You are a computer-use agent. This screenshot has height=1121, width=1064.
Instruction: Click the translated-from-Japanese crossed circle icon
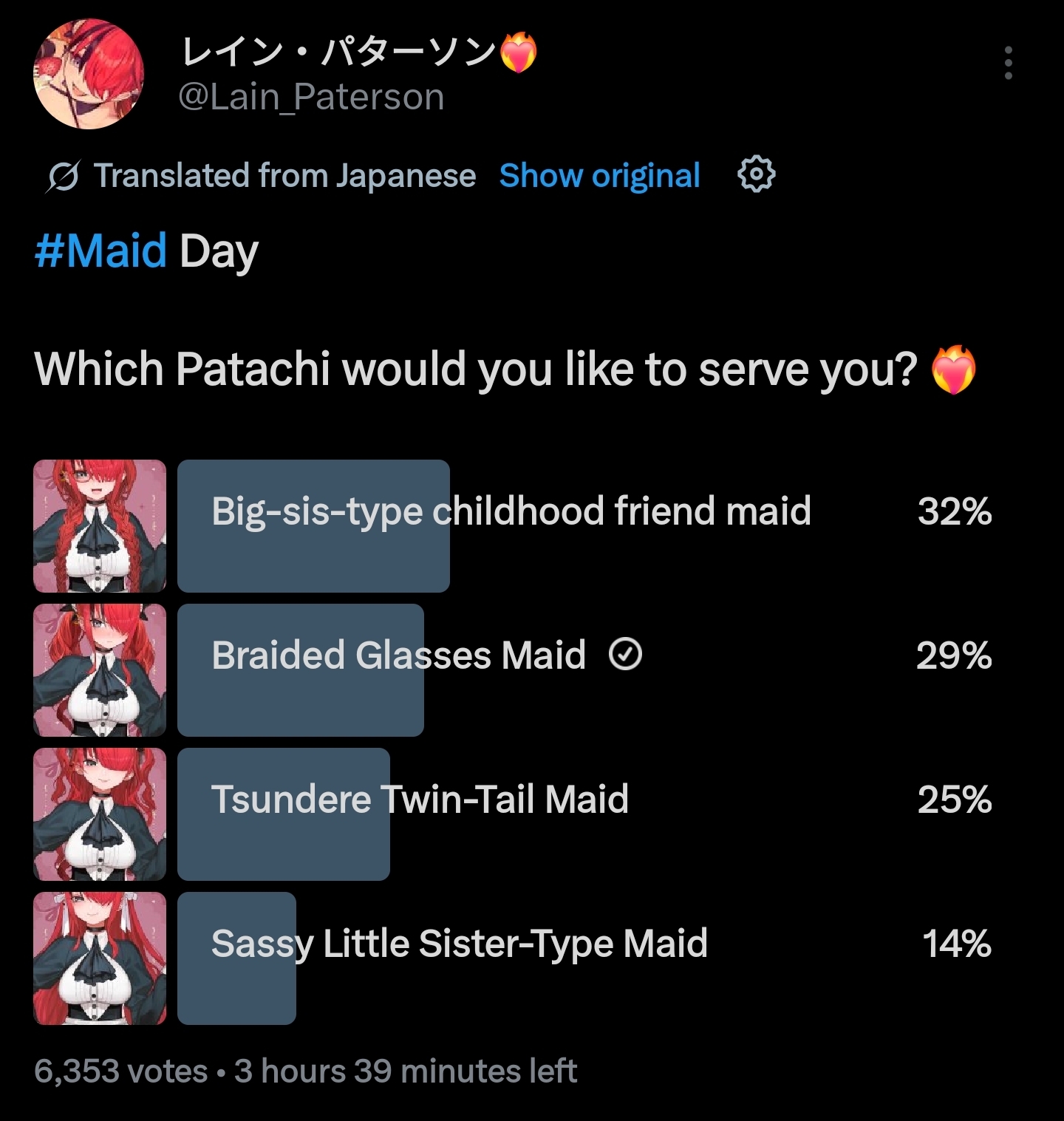[63, 177]
